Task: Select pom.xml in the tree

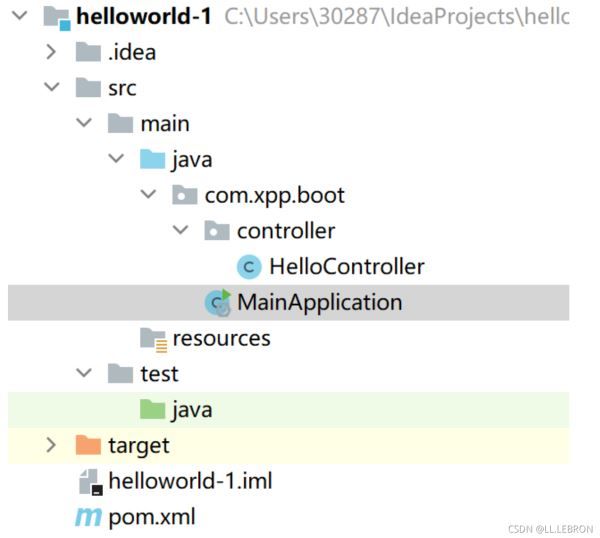Action: coord(152,517)
